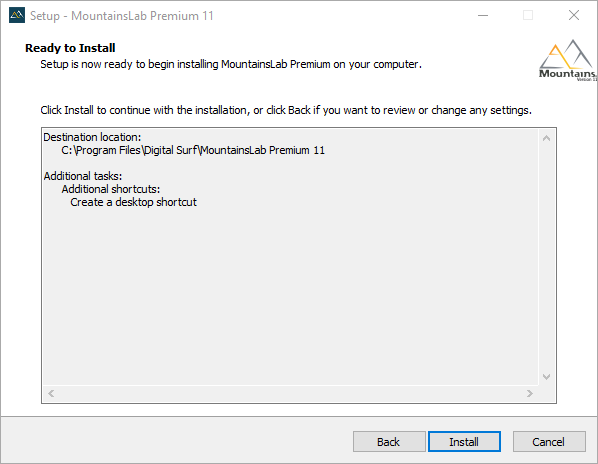Viewport: 598px width, 464px height.
Task: Click the horizontal scrollbar track
Action: click(x=290, y=393)
